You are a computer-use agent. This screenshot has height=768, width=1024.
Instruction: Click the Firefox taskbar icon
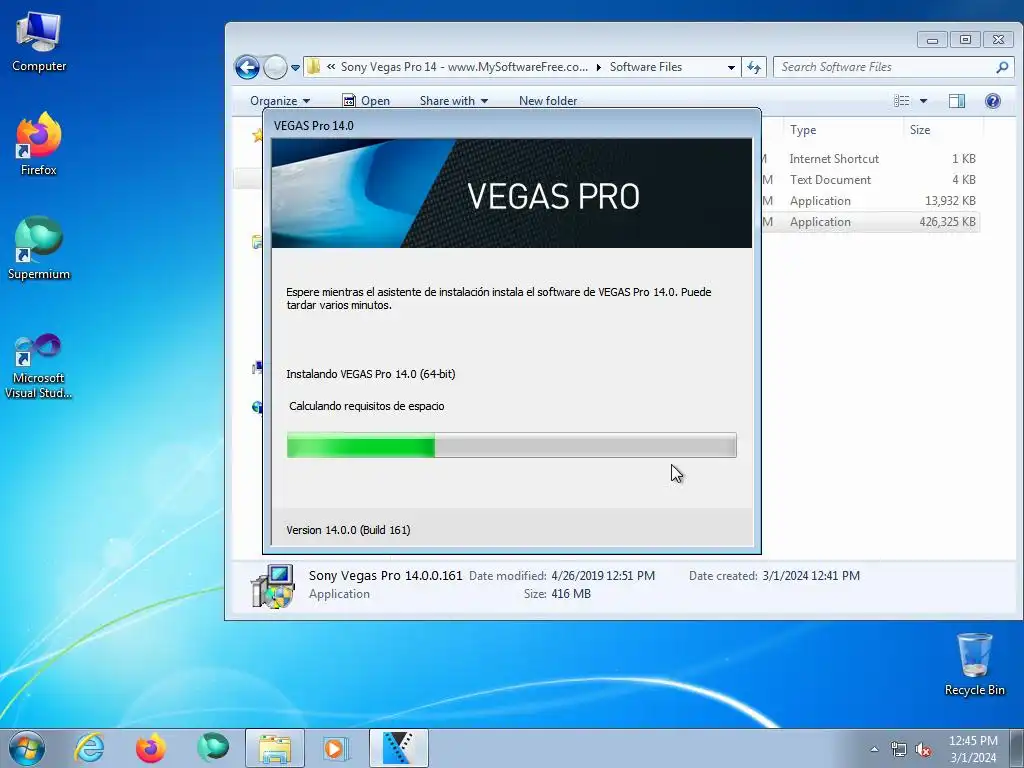[150, 748]
